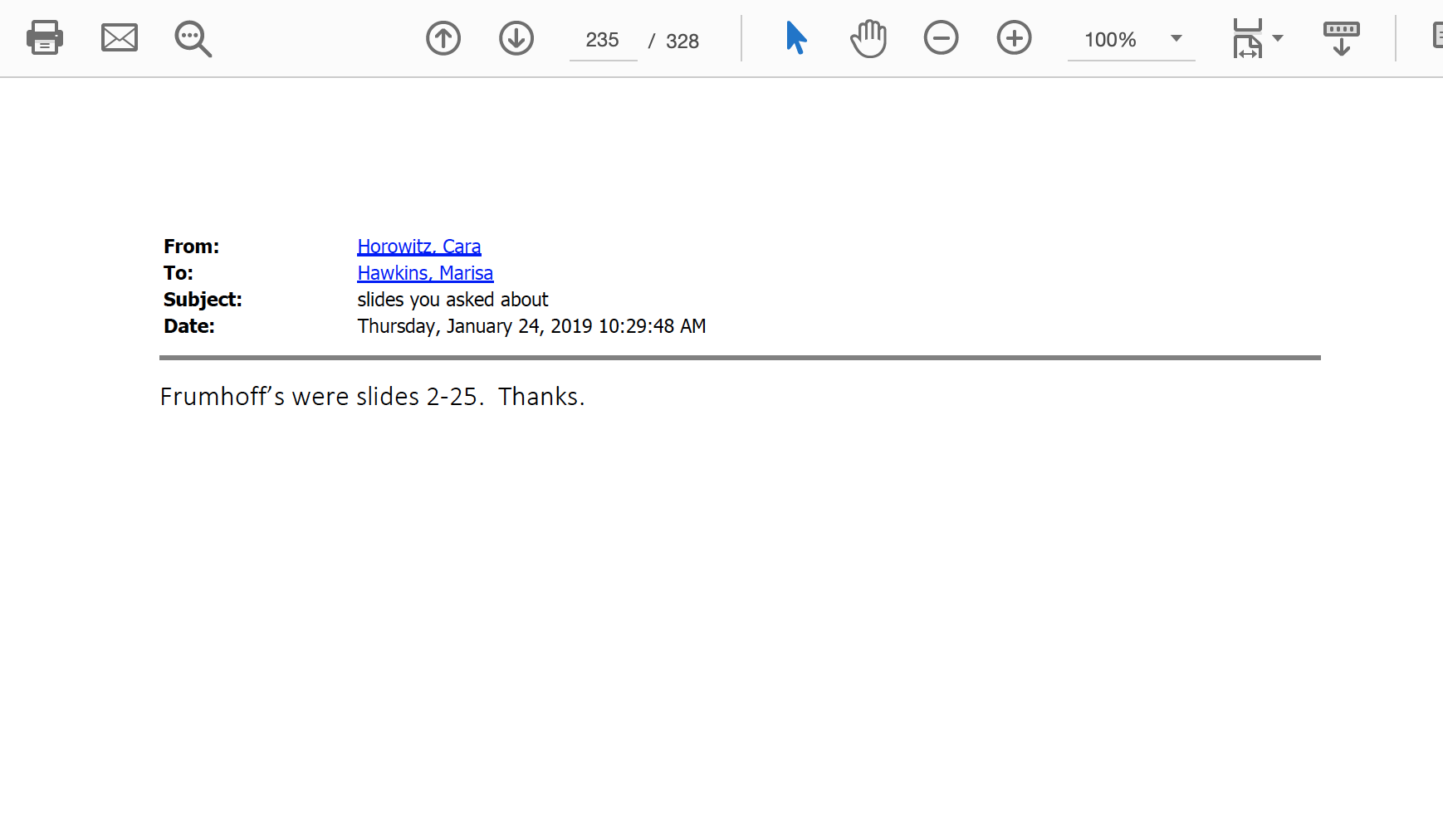Image resolution: width=1443 pixels, height=840 pixels.
Task: Click the scrolling mode toolbar icon
Action: pyautogui.click(x=1341, y=38)
